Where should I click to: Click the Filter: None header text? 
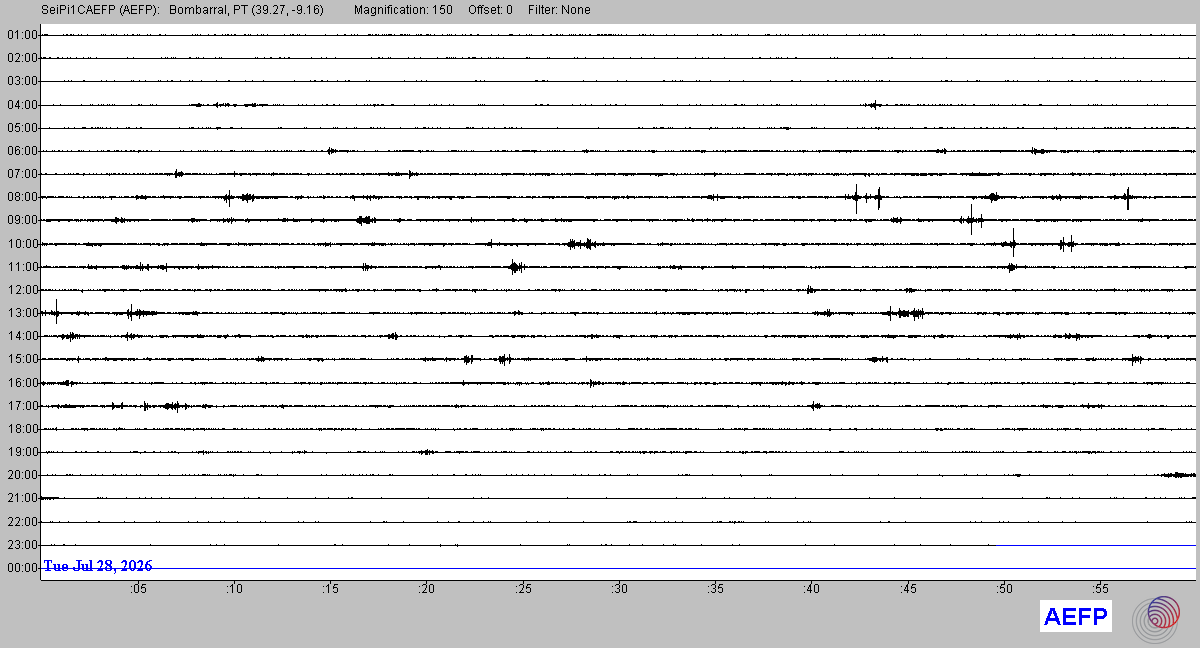coord(559,10)
